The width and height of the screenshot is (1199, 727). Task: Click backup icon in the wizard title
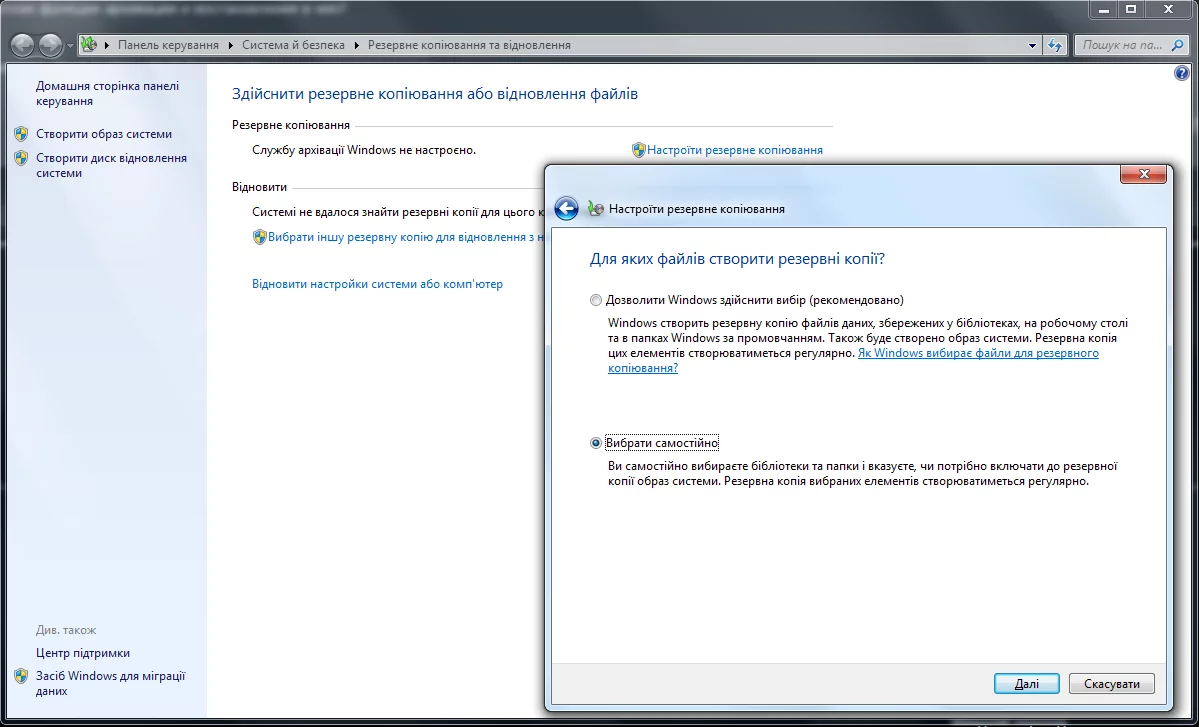pos(595,208)
